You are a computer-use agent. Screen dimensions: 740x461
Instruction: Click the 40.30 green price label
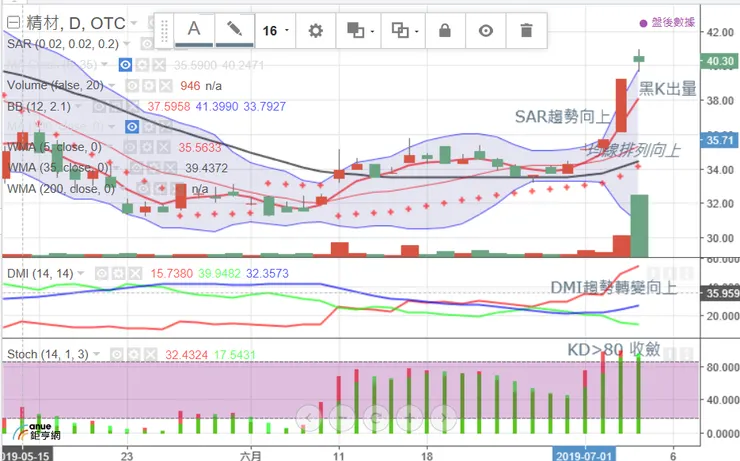[x=720, y=61]
